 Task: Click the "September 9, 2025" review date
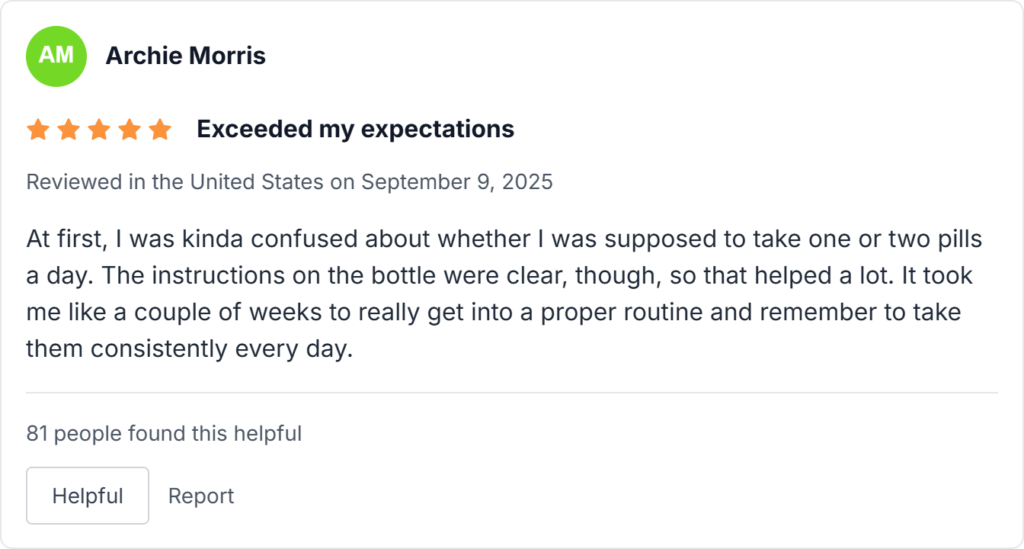tap(457, 182)
